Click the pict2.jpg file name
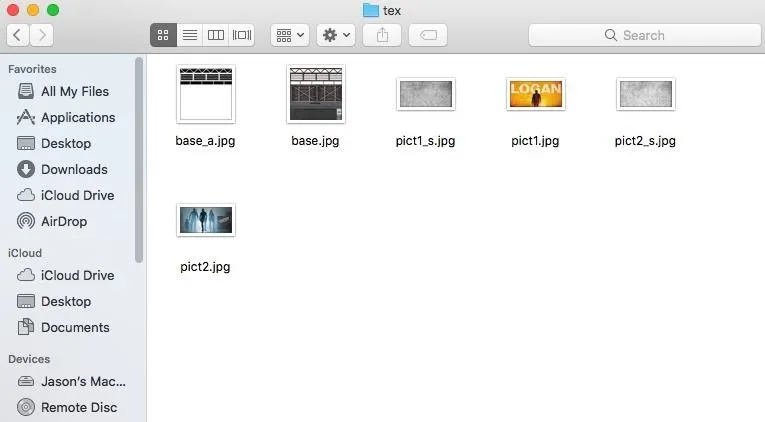Viewport: 765px width, 422px height. click(205, 267)
